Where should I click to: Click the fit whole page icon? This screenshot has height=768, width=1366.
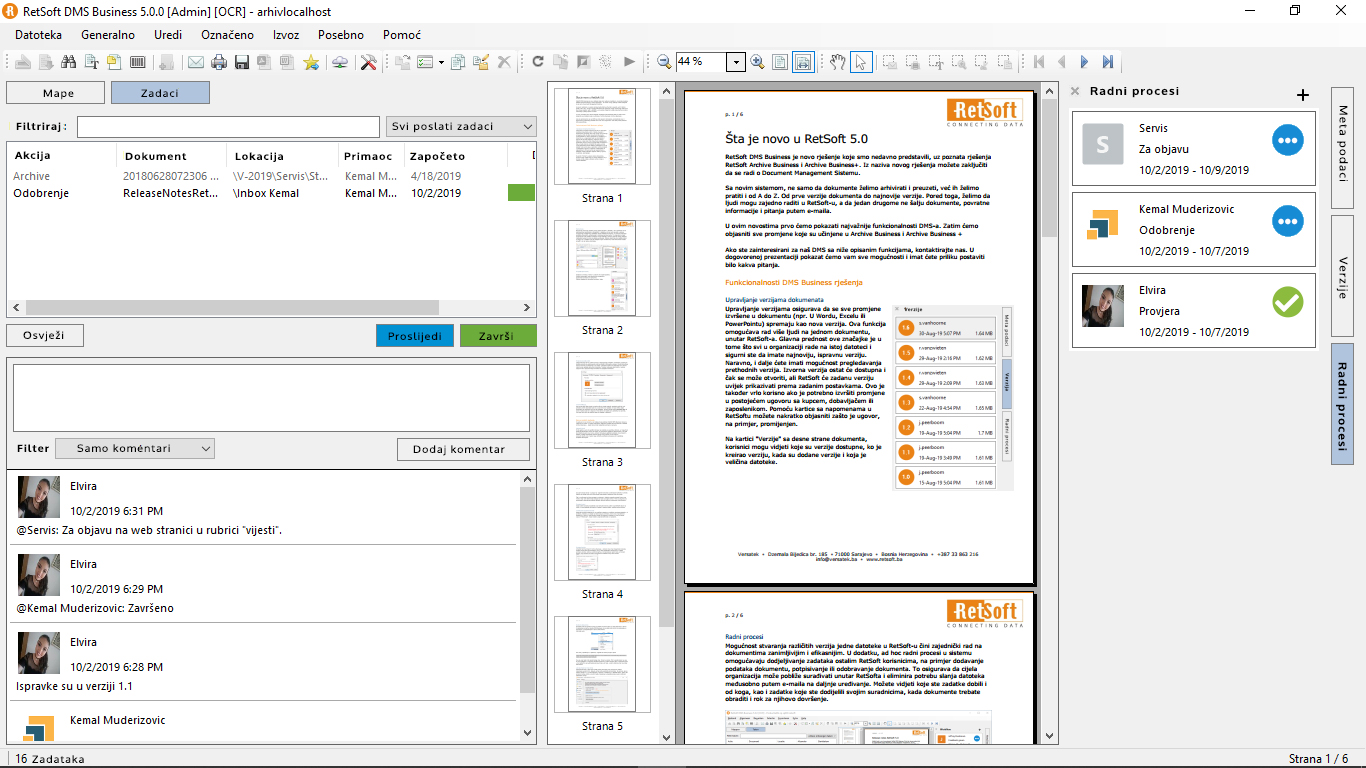pos(780,62)
